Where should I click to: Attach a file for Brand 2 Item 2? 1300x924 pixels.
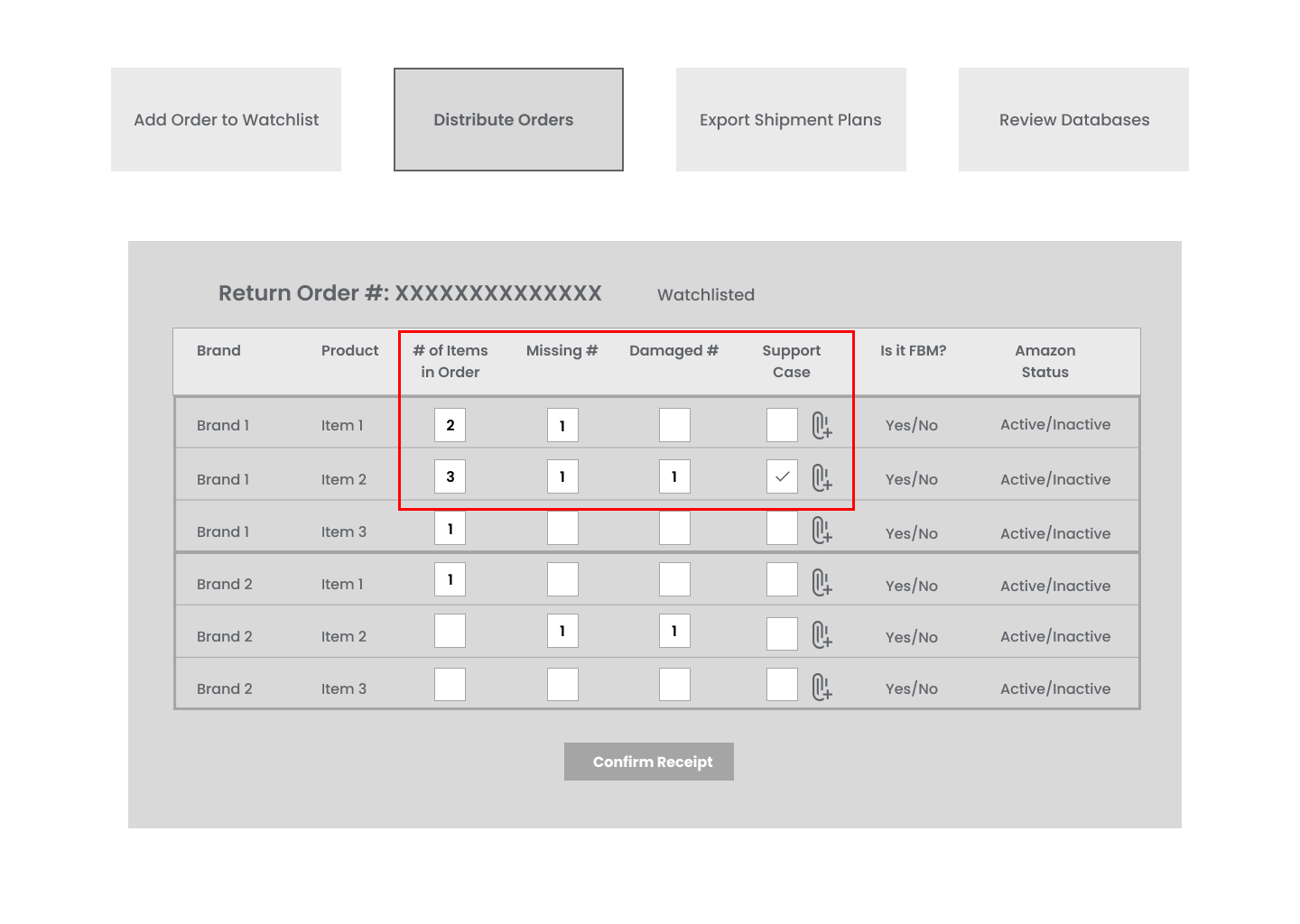pos(822,634)
